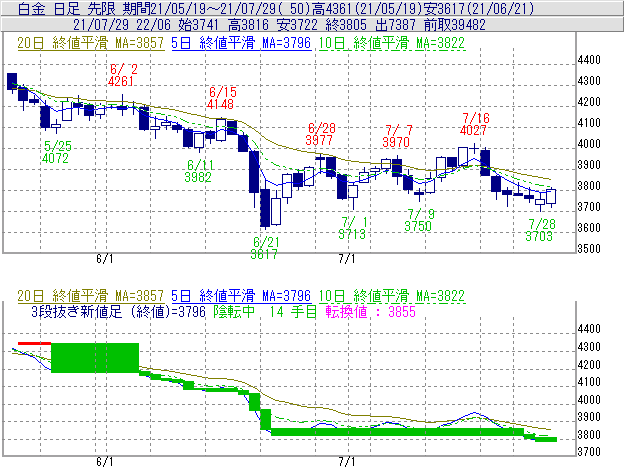This screenshot has height=475, width=624.
Task: Click the chart title header bar
Action: pyautogui.click(x=312, y=8)
